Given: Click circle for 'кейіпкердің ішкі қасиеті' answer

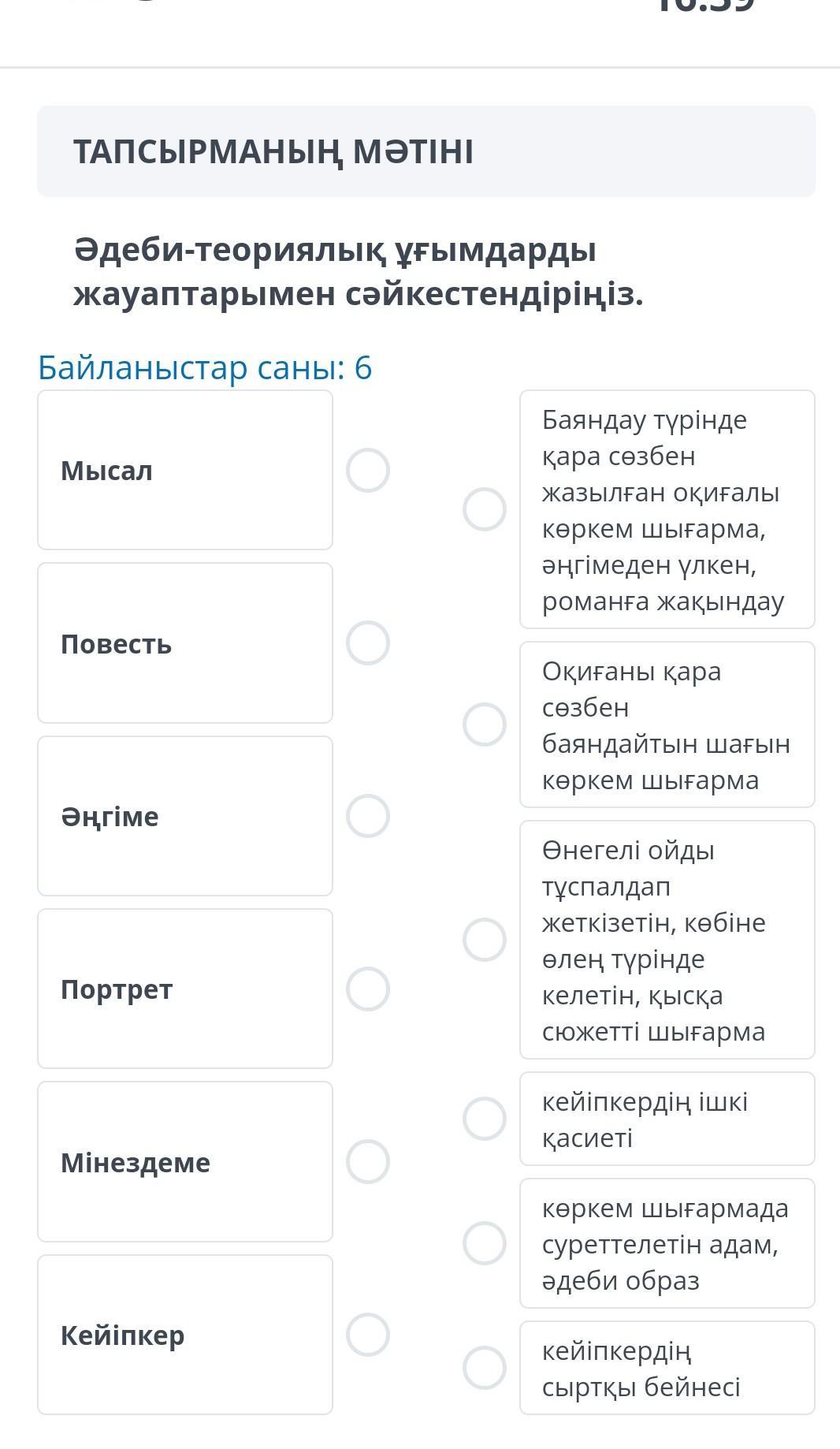Looking at the screenshot, I should click(485, 1119).
